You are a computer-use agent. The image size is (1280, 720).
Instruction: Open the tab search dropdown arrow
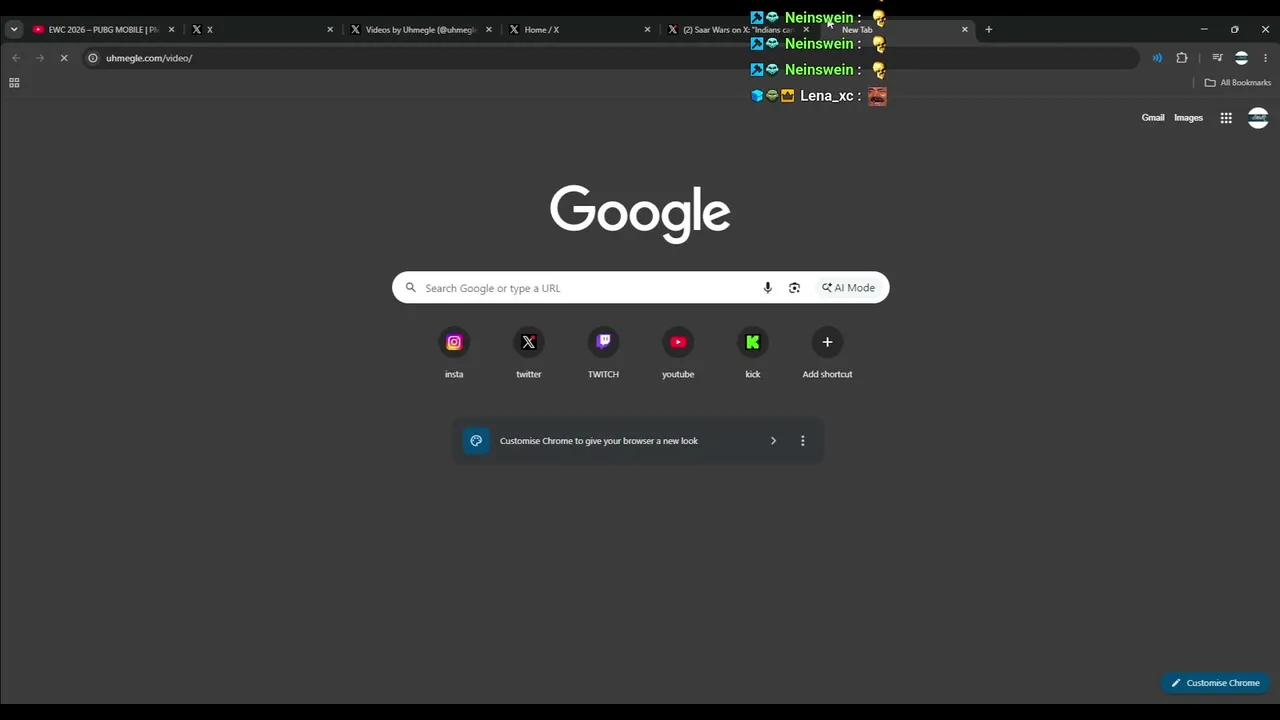(14, 30)
